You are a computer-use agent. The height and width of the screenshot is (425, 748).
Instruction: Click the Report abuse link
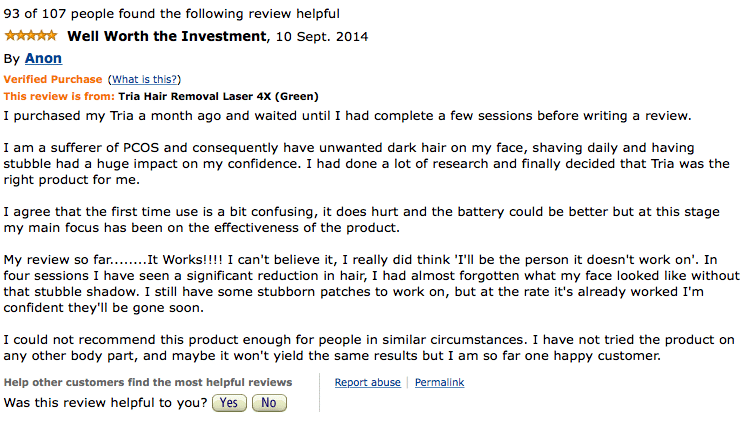pyautogui.click(x=368, y=383)
